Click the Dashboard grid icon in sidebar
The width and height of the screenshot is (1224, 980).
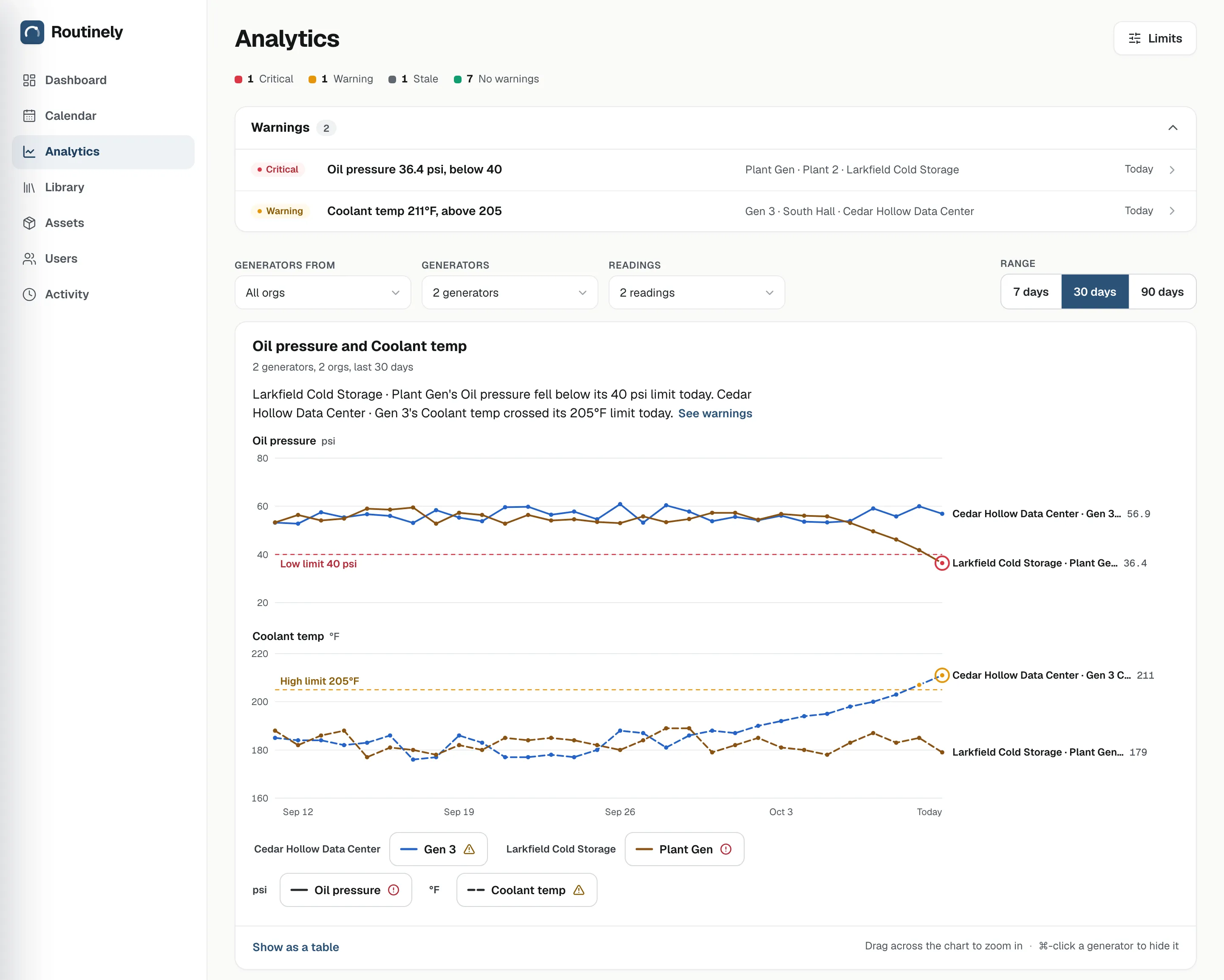tap(29, 80)
